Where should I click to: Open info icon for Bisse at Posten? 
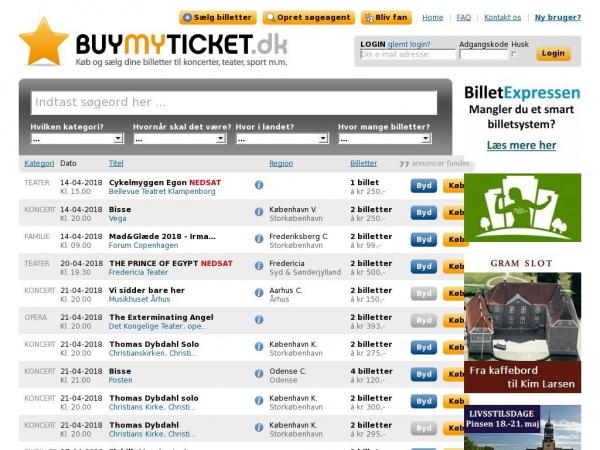[259, 373]
